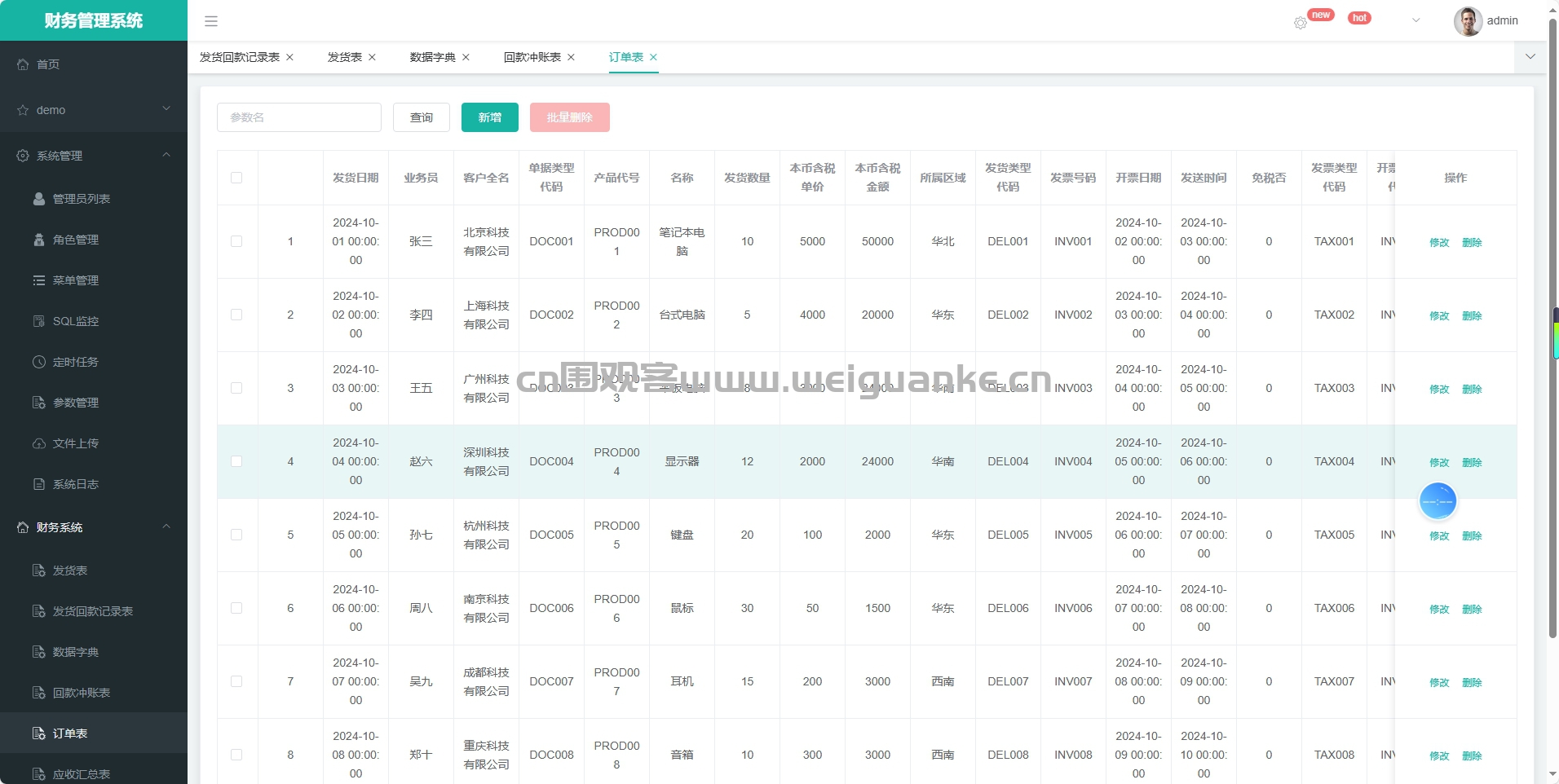Click the 发货日期 column header
This screenshot has height=784, width=1559.
(356, 178)
